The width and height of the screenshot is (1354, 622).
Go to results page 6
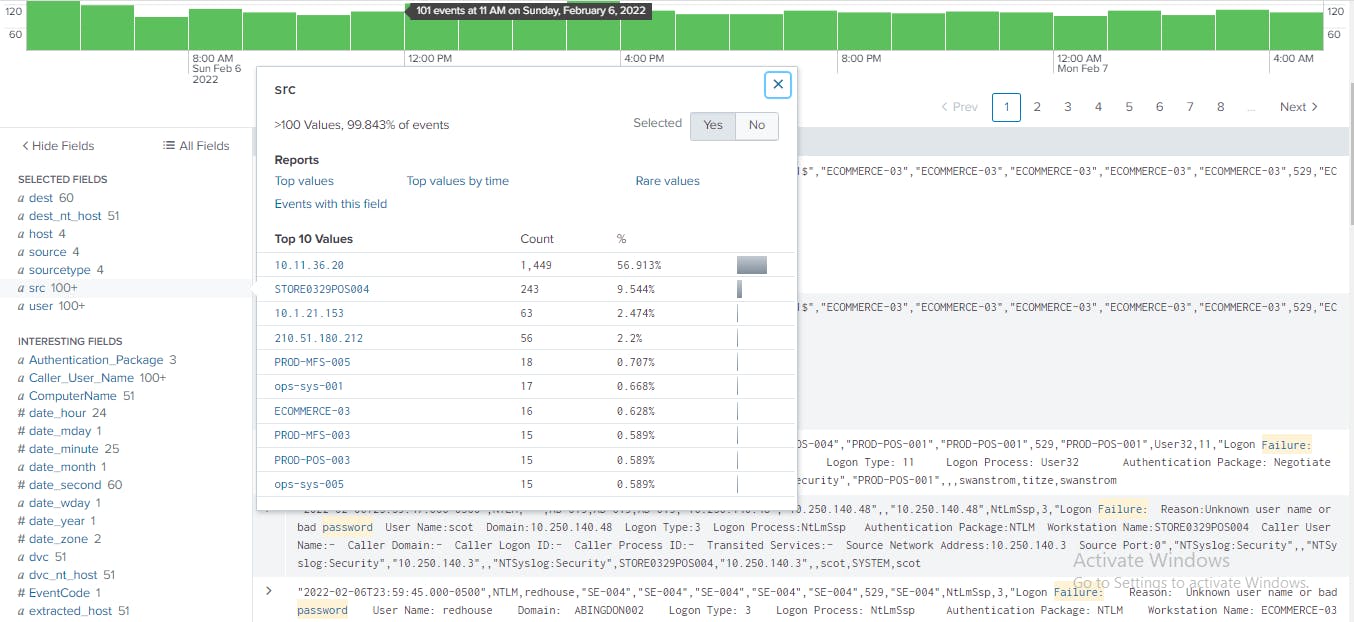coord(1160,107)
